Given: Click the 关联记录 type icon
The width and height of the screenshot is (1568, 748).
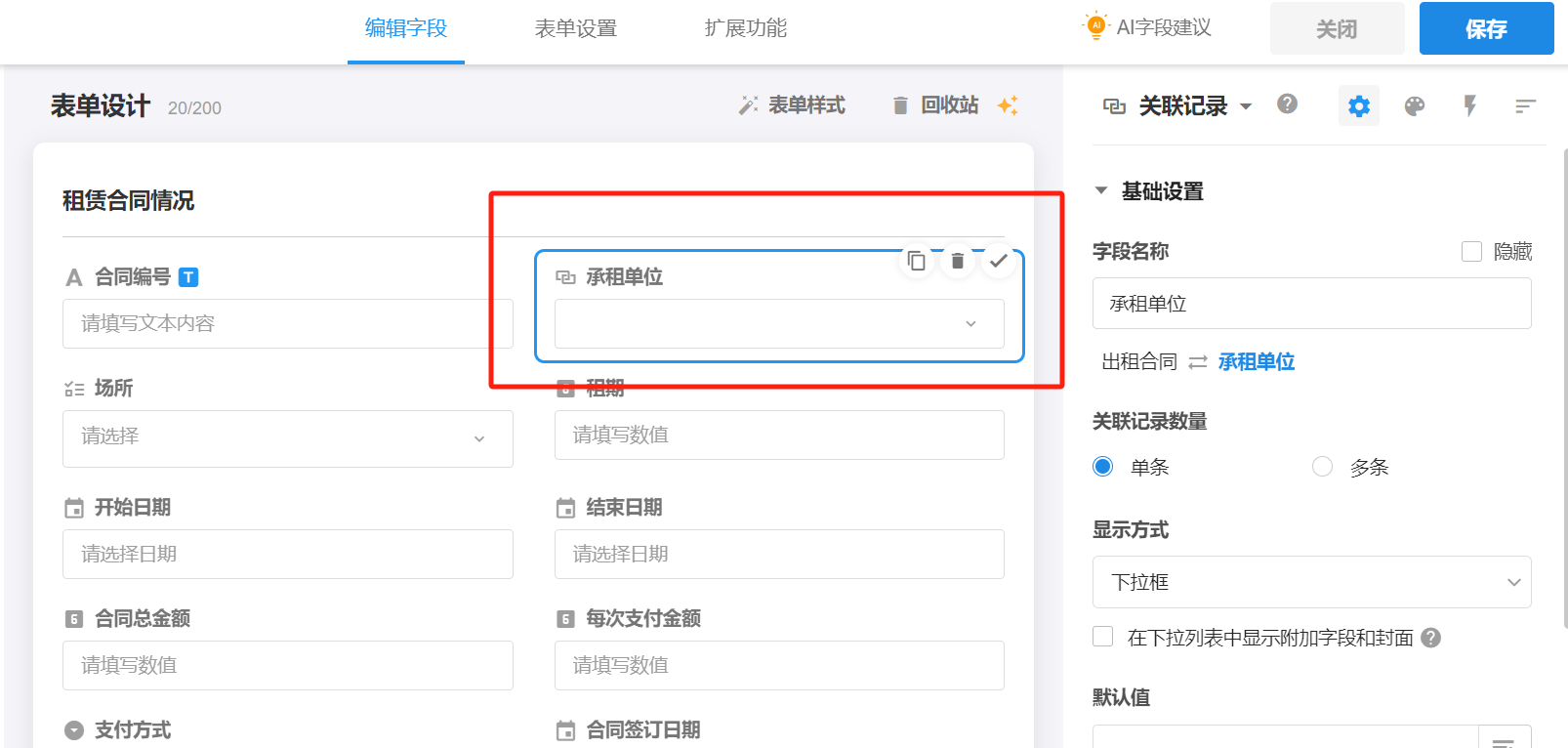Looking at the screenshot, I should pyautogui.click(x=1114, y=105).
